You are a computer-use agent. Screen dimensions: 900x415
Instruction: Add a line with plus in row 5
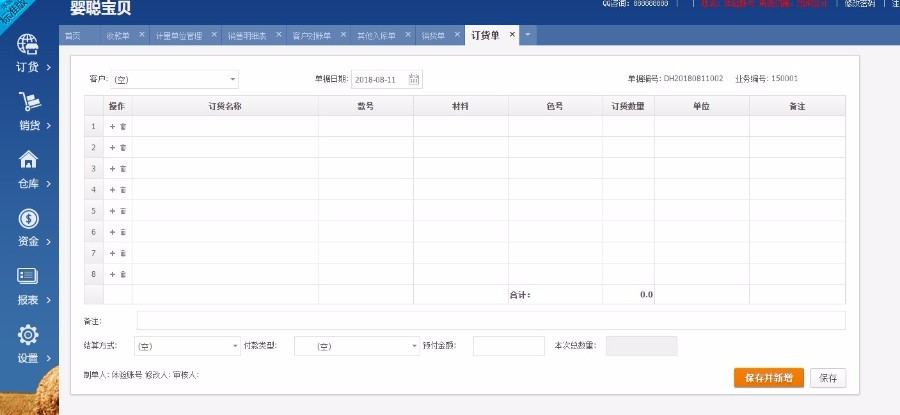point(112,211)
